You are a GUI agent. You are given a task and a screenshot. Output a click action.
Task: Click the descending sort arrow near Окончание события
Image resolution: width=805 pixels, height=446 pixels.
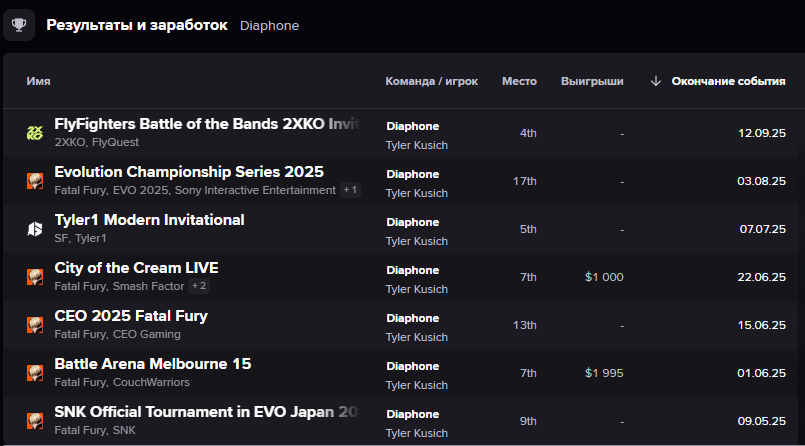[x=656, y=81]
